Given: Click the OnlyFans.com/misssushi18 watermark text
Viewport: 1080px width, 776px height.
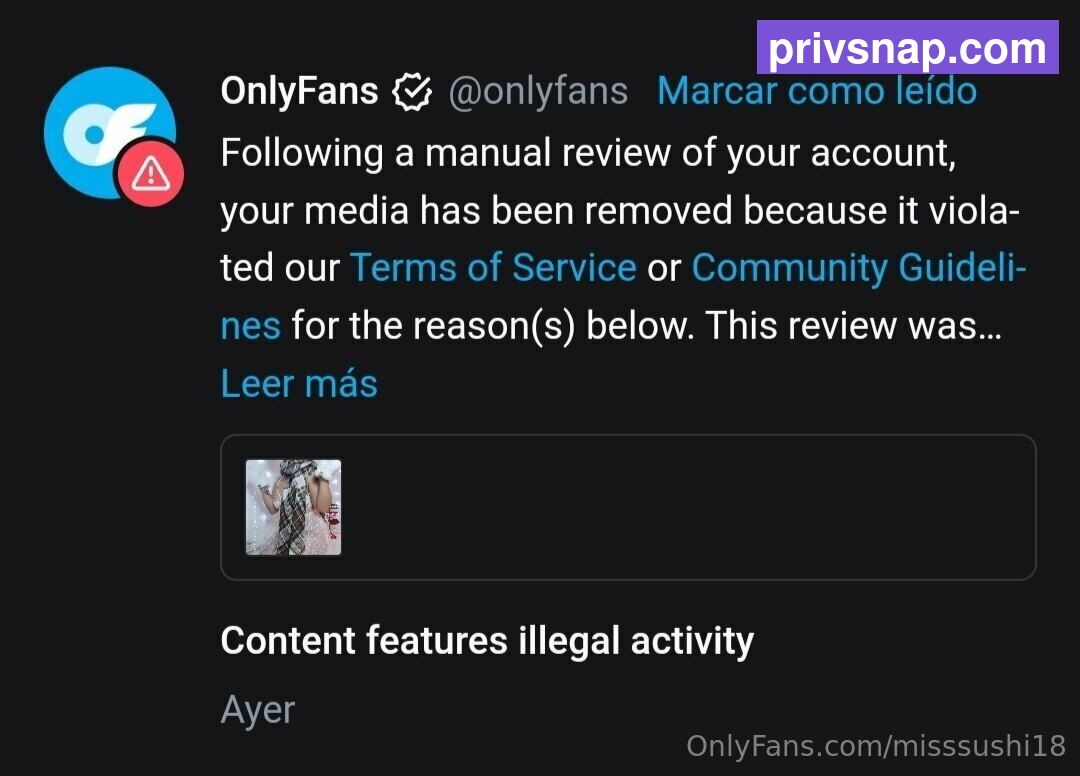Looking at the screenshot, I should click(876, 746).
